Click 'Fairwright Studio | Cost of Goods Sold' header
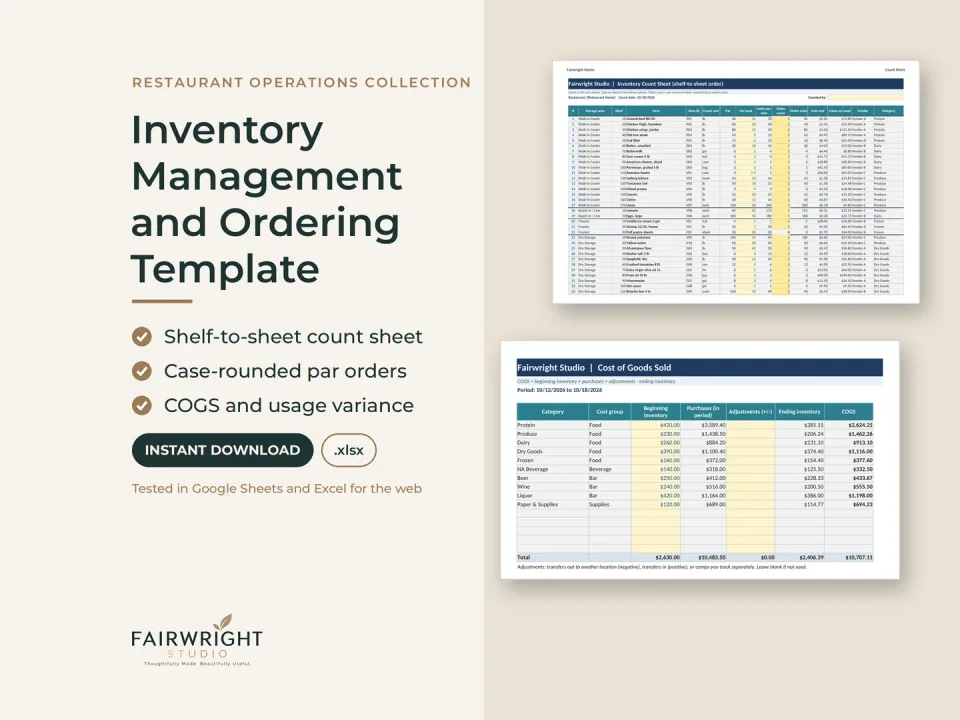The image size is (960, 720). tap(594, 368)
